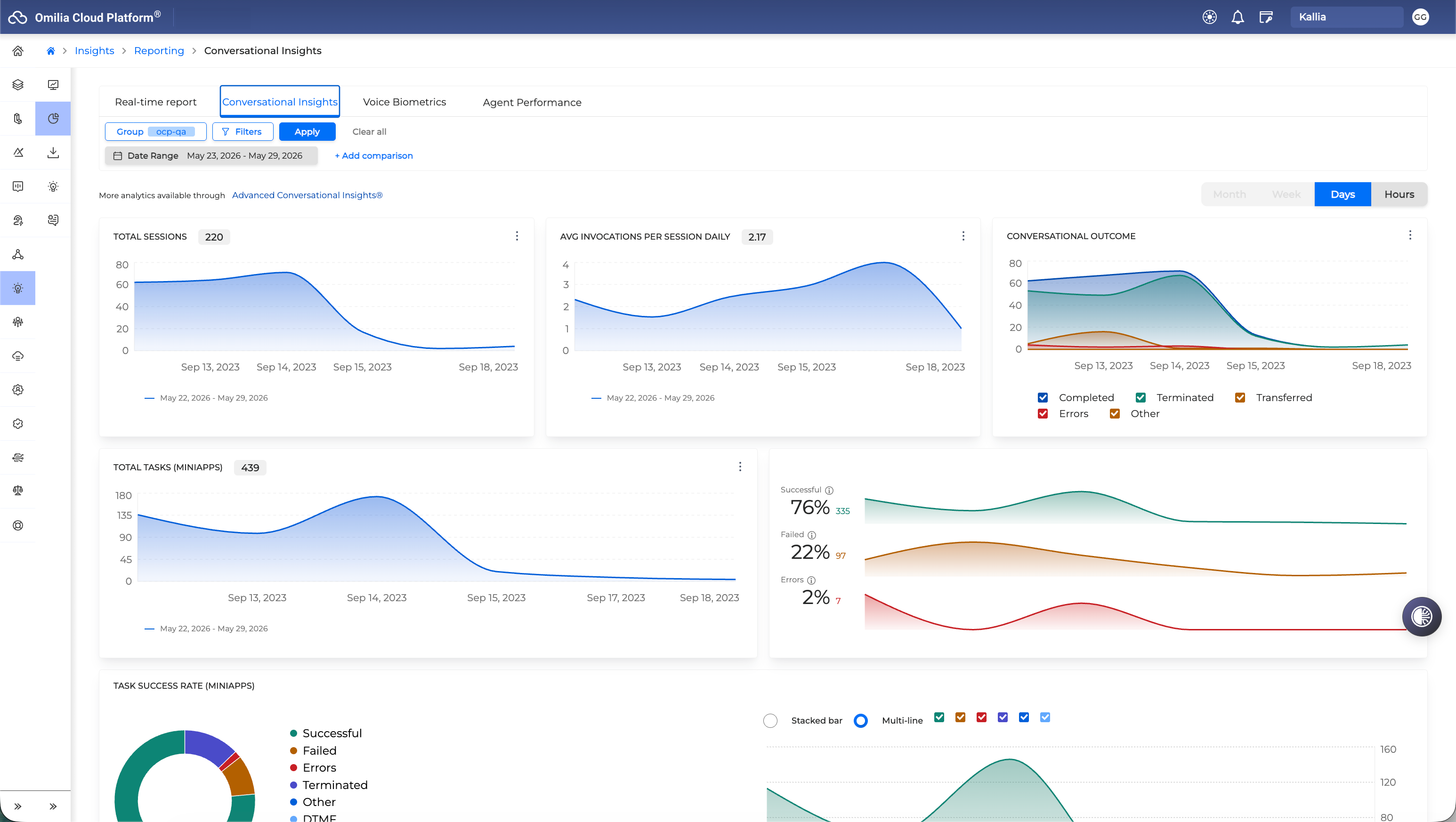Go to the Reporting breadcrumb
The height and width of the screenshot is (822, 1456).
tap(159, 51)
